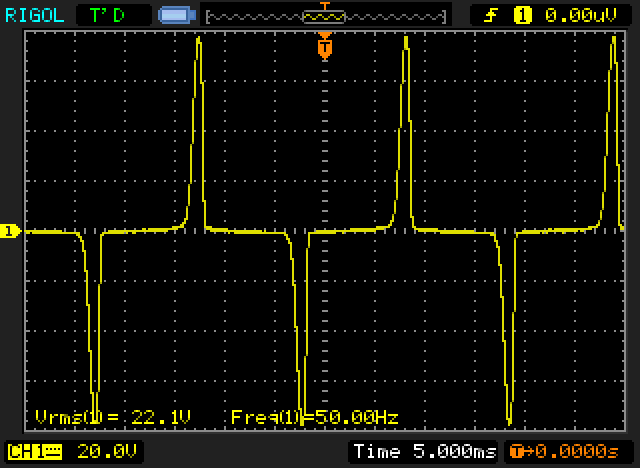Click the channel 1 ground level marker

pos(10,231)
